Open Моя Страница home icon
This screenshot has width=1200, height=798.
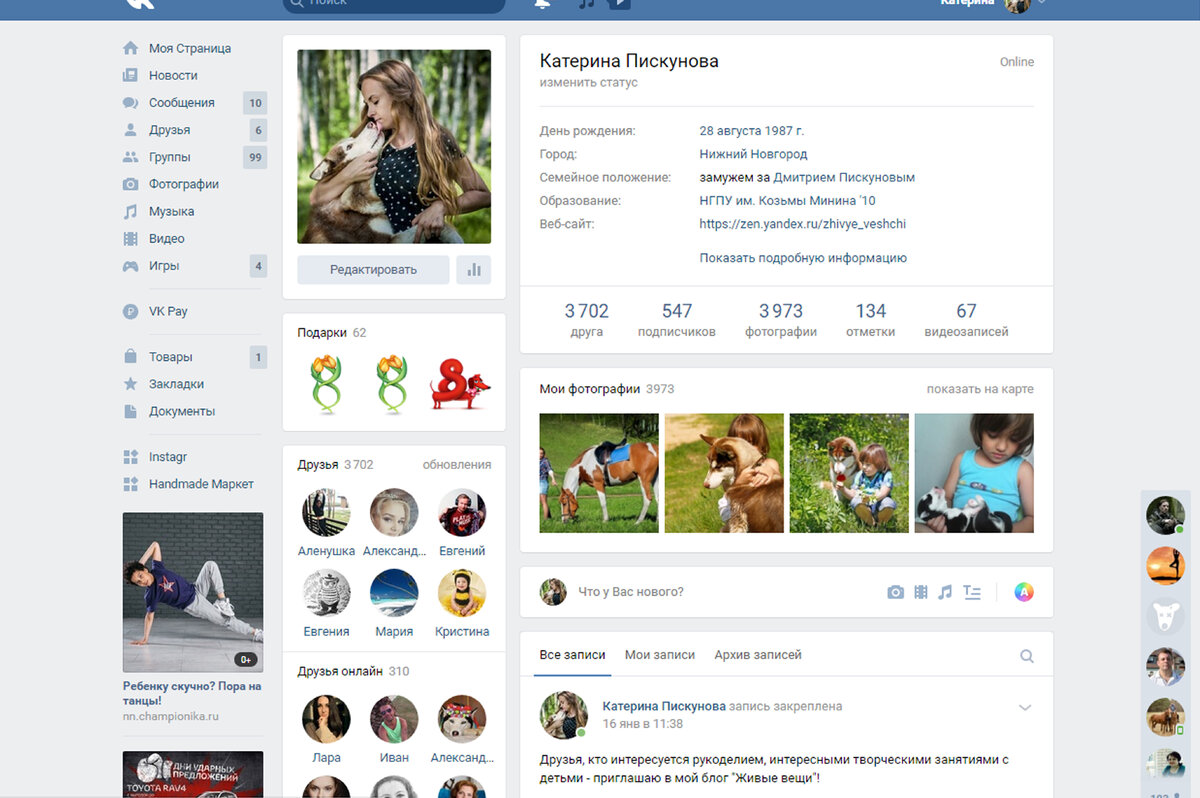point(130,48)
